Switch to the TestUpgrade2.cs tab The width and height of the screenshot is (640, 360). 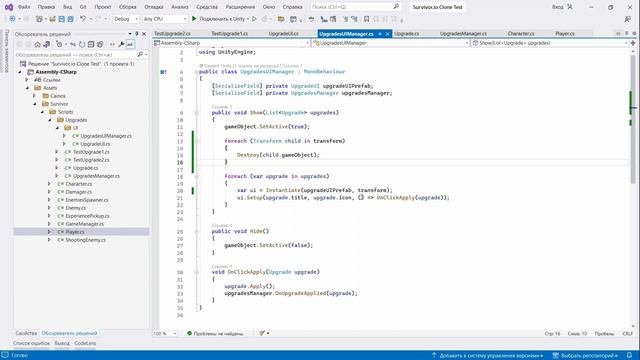click(172, 33)
